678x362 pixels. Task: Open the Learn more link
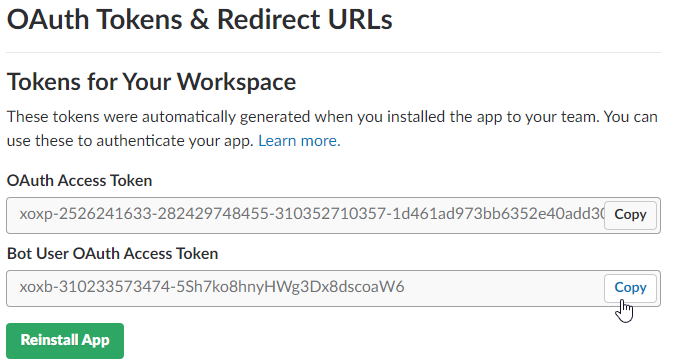(x=299, y=141)
